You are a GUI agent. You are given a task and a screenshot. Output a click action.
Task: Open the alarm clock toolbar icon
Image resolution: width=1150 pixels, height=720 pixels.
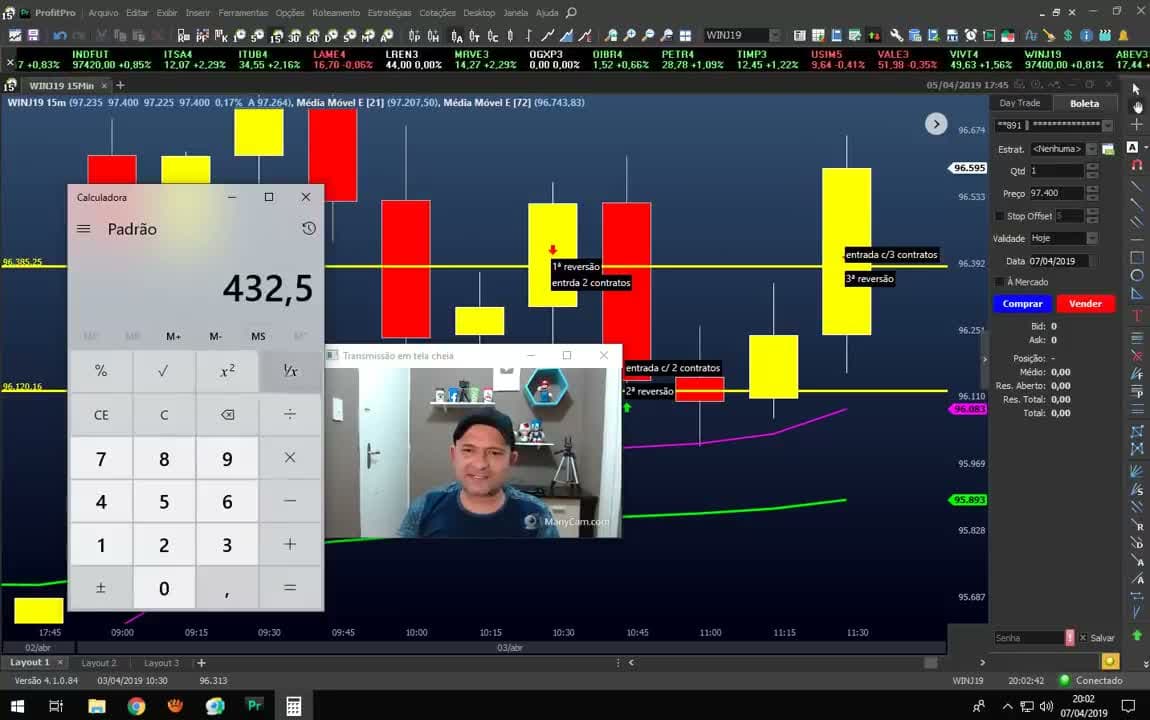point(970,35)
